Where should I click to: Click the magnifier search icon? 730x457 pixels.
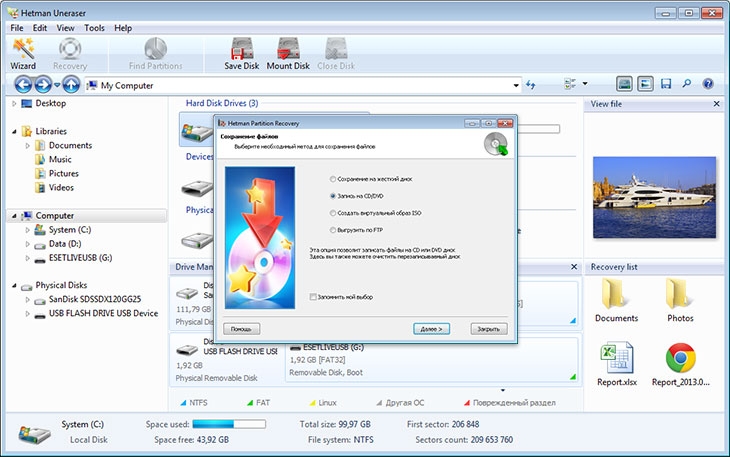(x=687, y=84)
